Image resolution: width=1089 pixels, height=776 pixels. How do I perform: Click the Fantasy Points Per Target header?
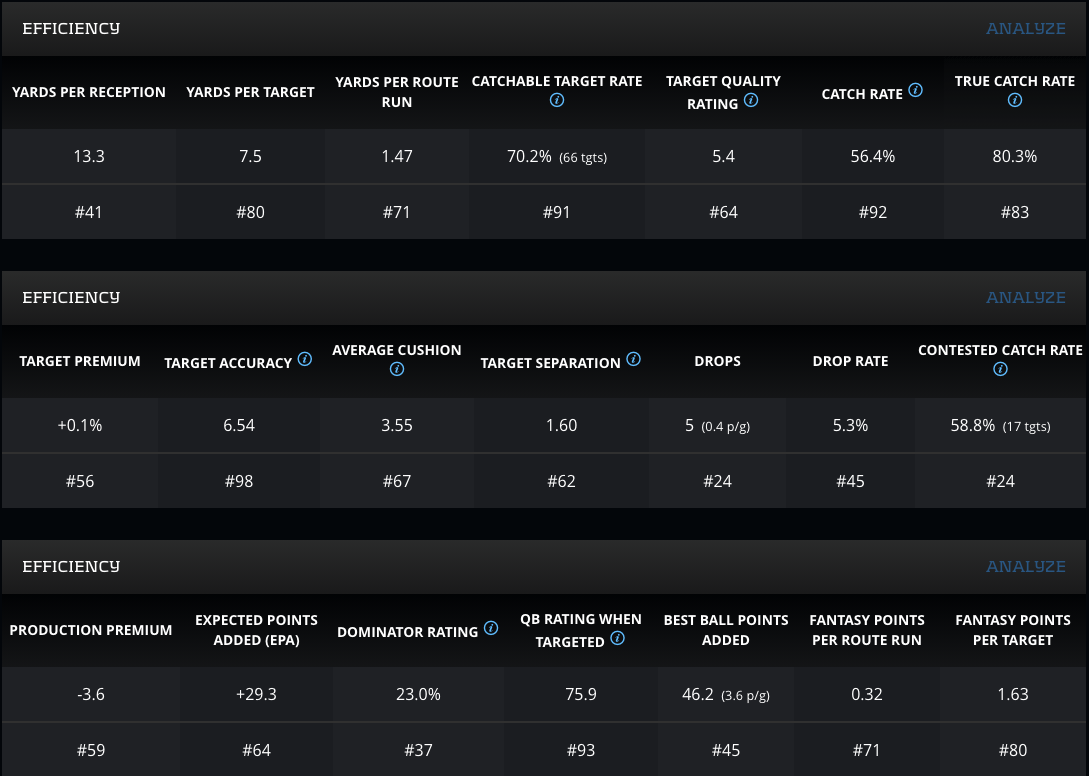coord(1013,630)
